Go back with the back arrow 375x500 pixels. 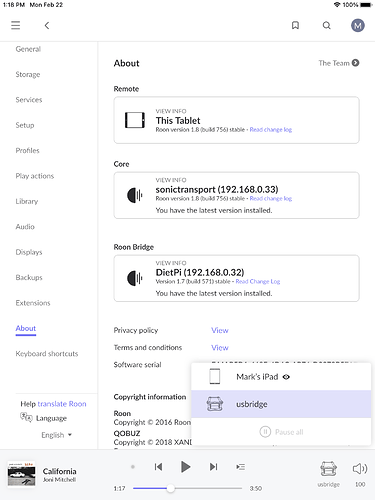[47, 25]
